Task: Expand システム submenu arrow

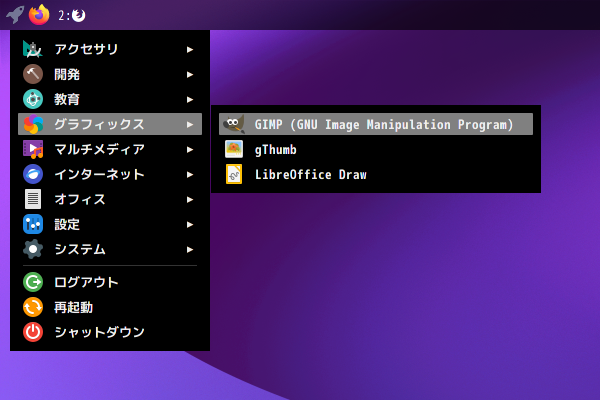Action: tap(190, 250)
